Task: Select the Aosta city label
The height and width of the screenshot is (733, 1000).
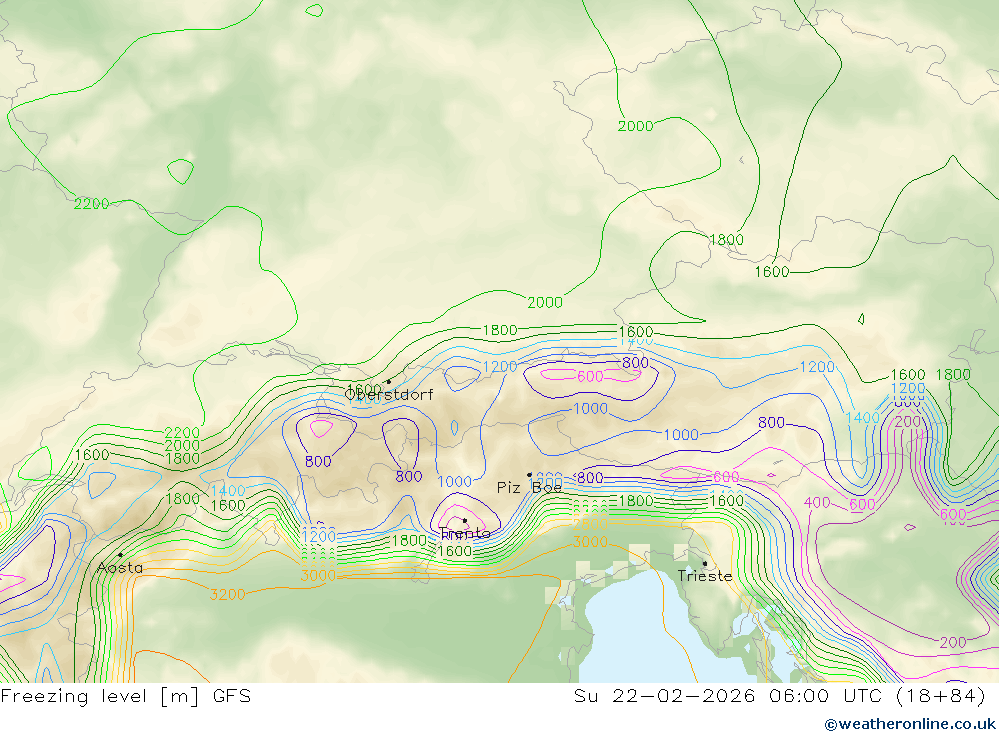Action: (120, 567)
